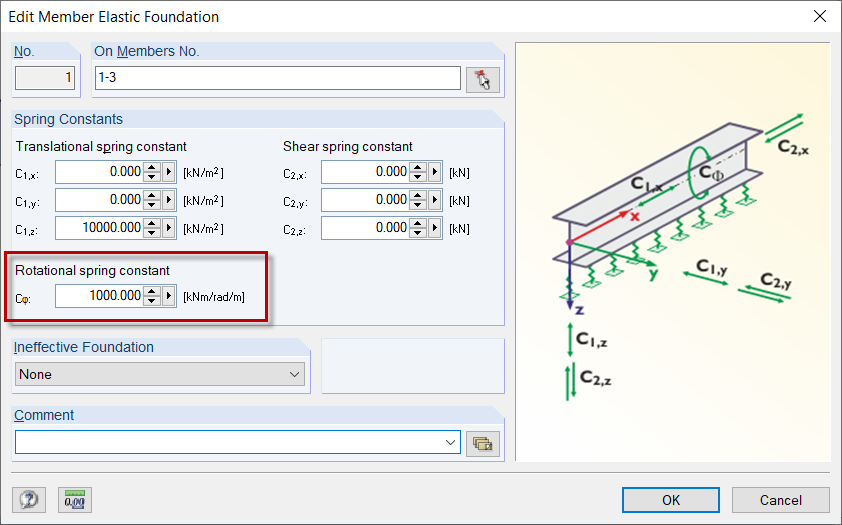Pick members graphically with the selection icon
The height and width of the screenshot is (525, 842).
[x=483, y=80]
